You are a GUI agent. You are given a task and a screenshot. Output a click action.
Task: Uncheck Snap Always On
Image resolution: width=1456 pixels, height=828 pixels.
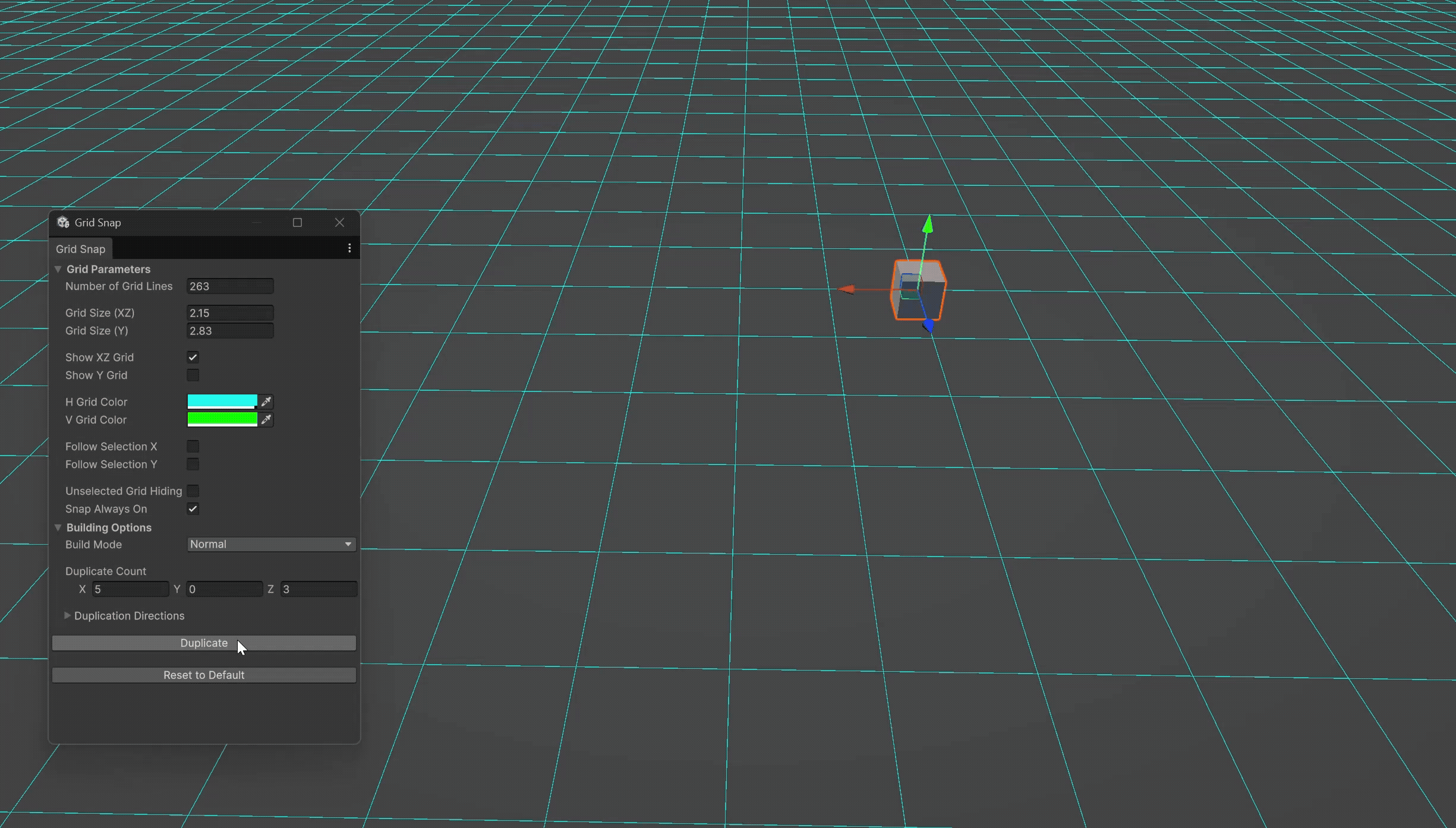pos(193,508)
